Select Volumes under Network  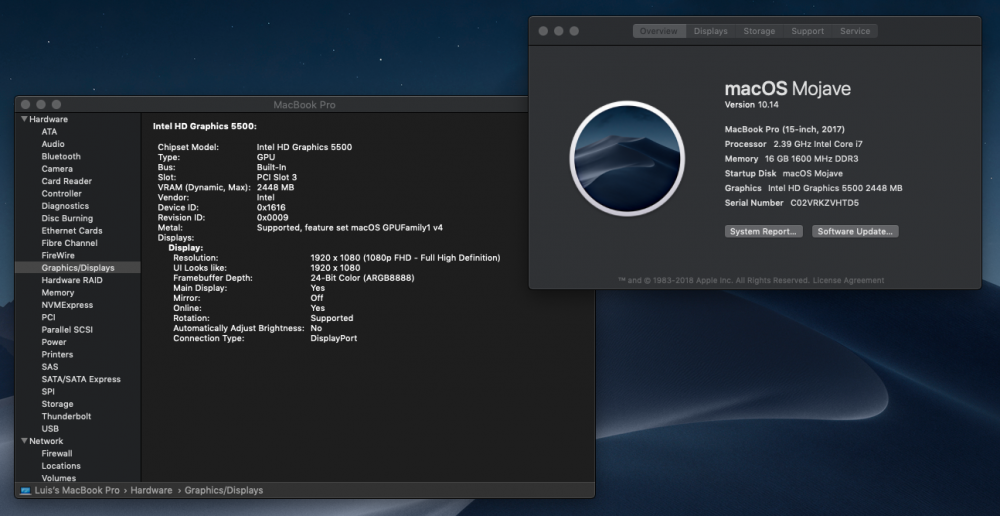click(59, 478)
